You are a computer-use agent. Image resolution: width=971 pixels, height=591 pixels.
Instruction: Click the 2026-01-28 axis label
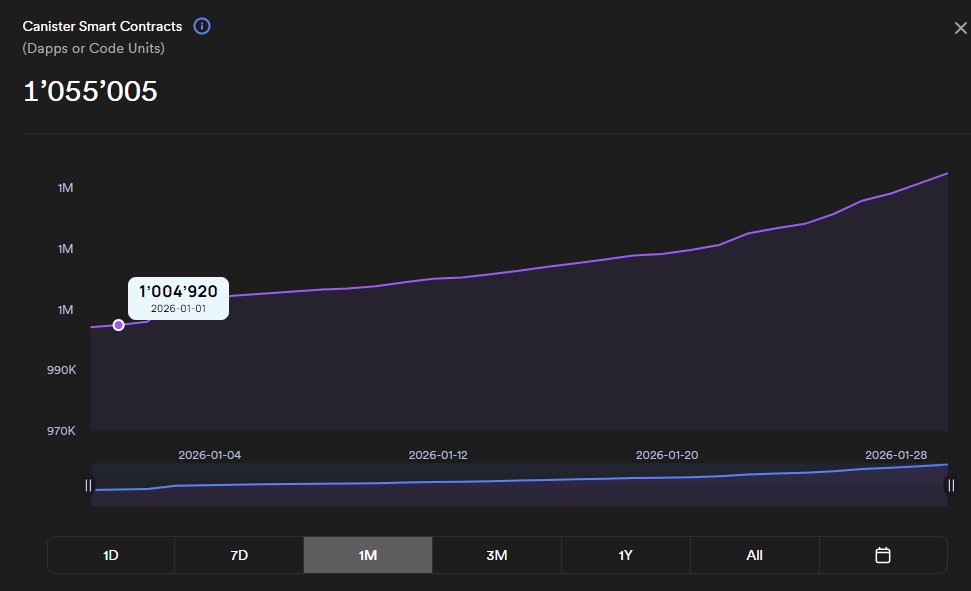coord(895,454)
